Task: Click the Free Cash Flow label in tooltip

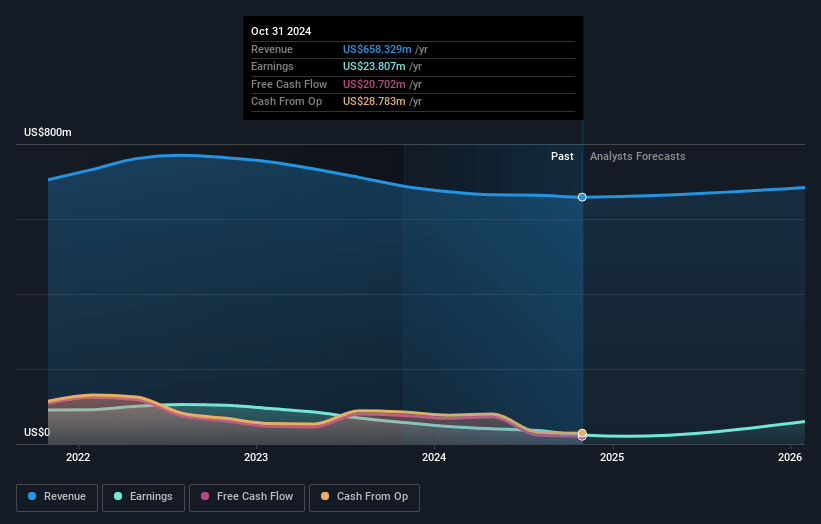Action: 289,84
